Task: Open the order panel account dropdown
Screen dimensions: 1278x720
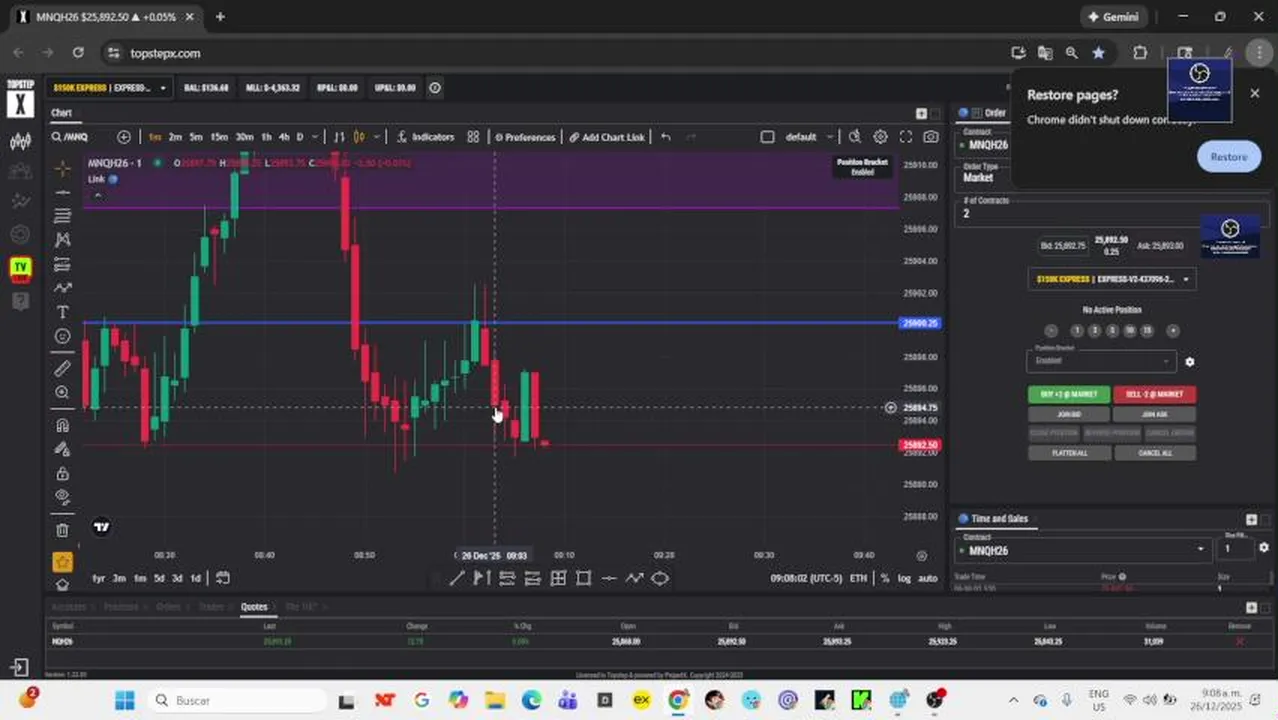Action: (x=1111, y=279)
